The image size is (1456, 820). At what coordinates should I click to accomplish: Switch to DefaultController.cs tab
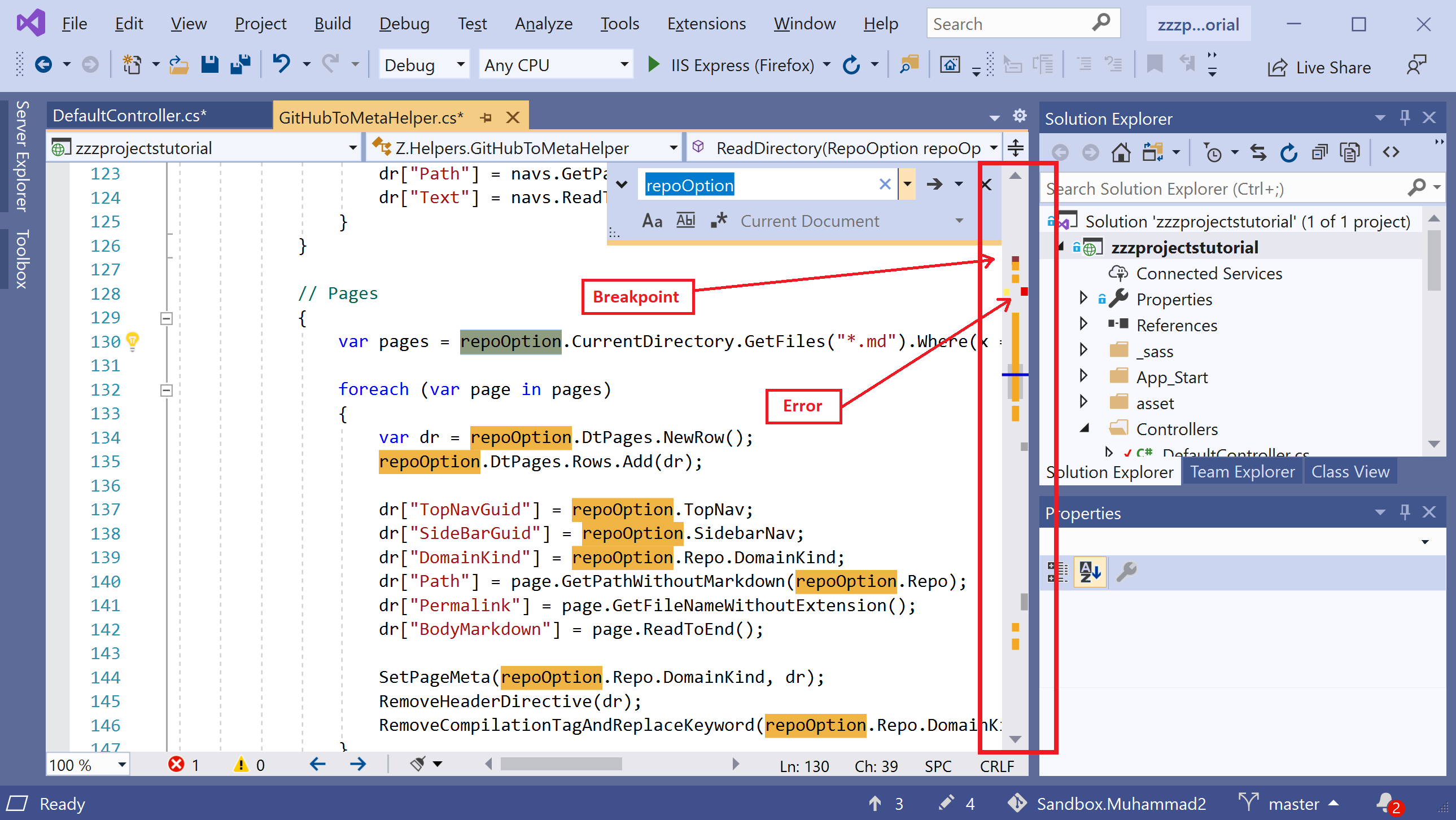(x=130, y=115)
